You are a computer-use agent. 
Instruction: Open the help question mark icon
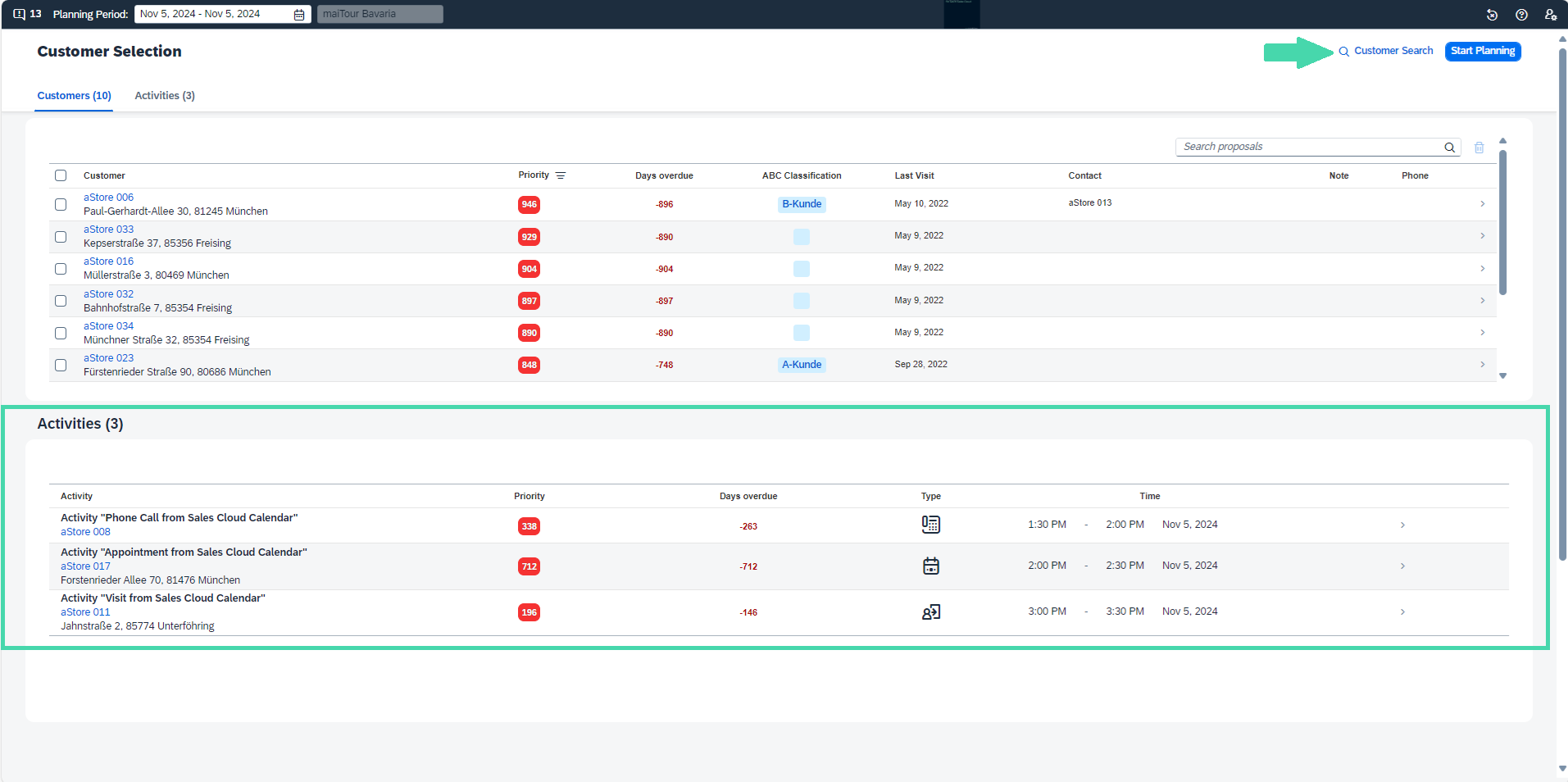pyautogui.click(x=1521, y=15)
